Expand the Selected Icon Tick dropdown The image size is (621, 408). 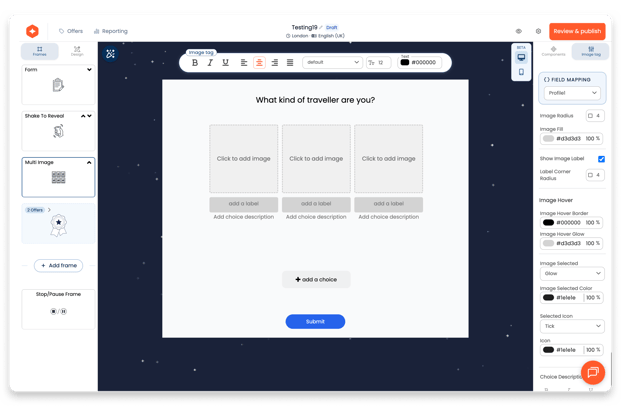(572, 326)
